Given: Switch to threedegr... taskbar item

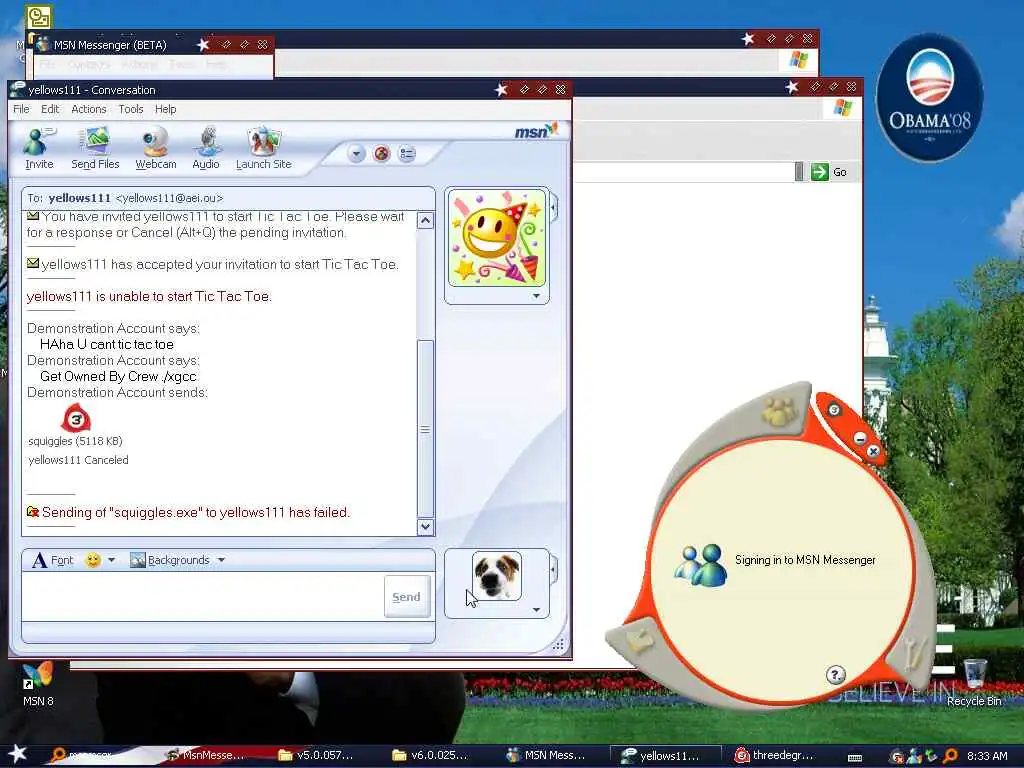Looking at the screenshot, I should coord(776,756).
